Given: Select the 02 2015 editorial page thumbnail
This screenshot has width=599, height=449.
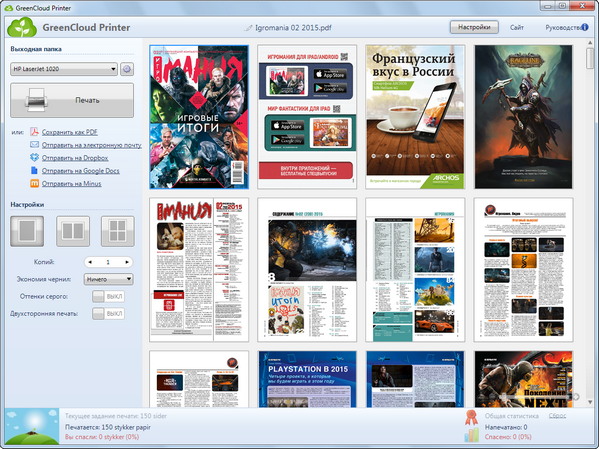Looking at the screenshot, I should [x=199, y=270].
